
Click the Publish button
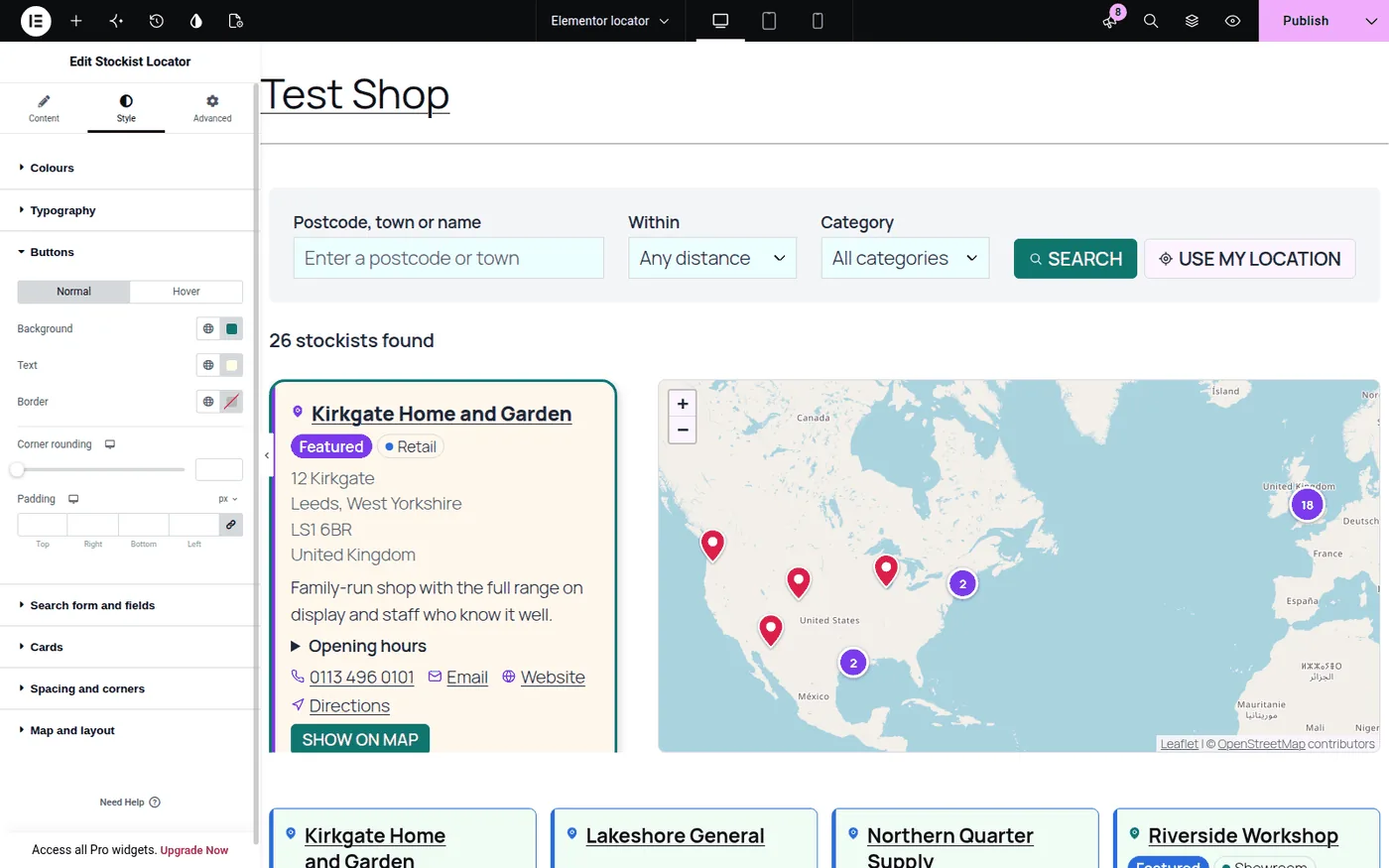(x=1306, y=21)
